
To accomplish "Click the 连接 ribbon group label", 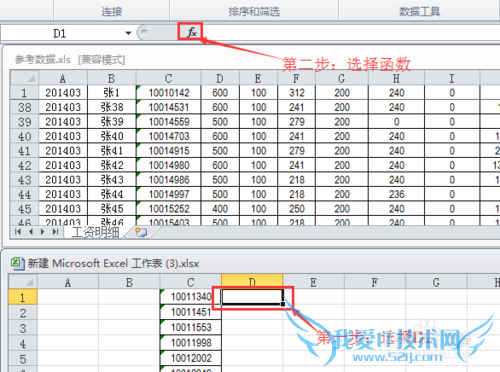I will coord(112,12).
